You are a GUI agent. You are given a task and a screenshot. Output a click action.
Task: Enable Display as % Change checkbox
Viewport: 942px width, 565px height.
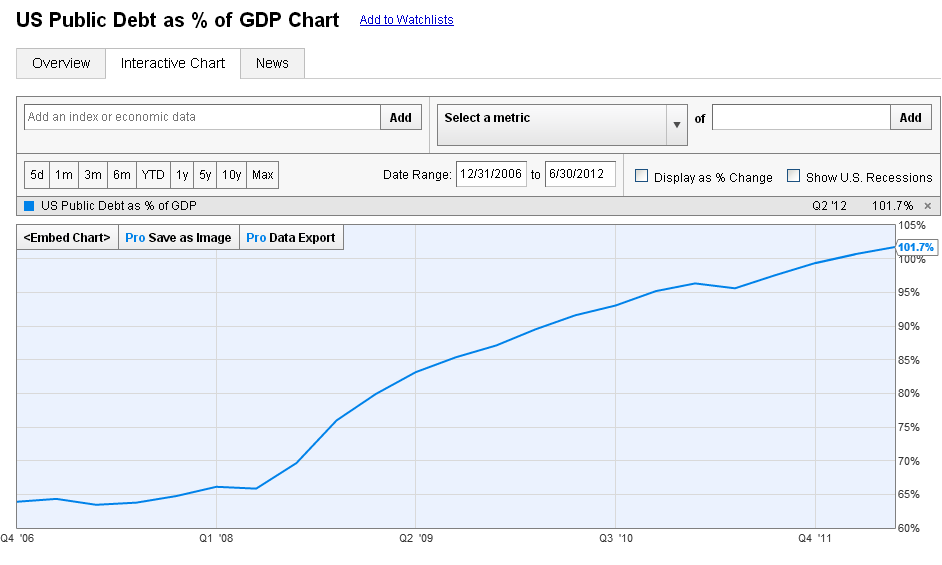(x=642, y=176)
